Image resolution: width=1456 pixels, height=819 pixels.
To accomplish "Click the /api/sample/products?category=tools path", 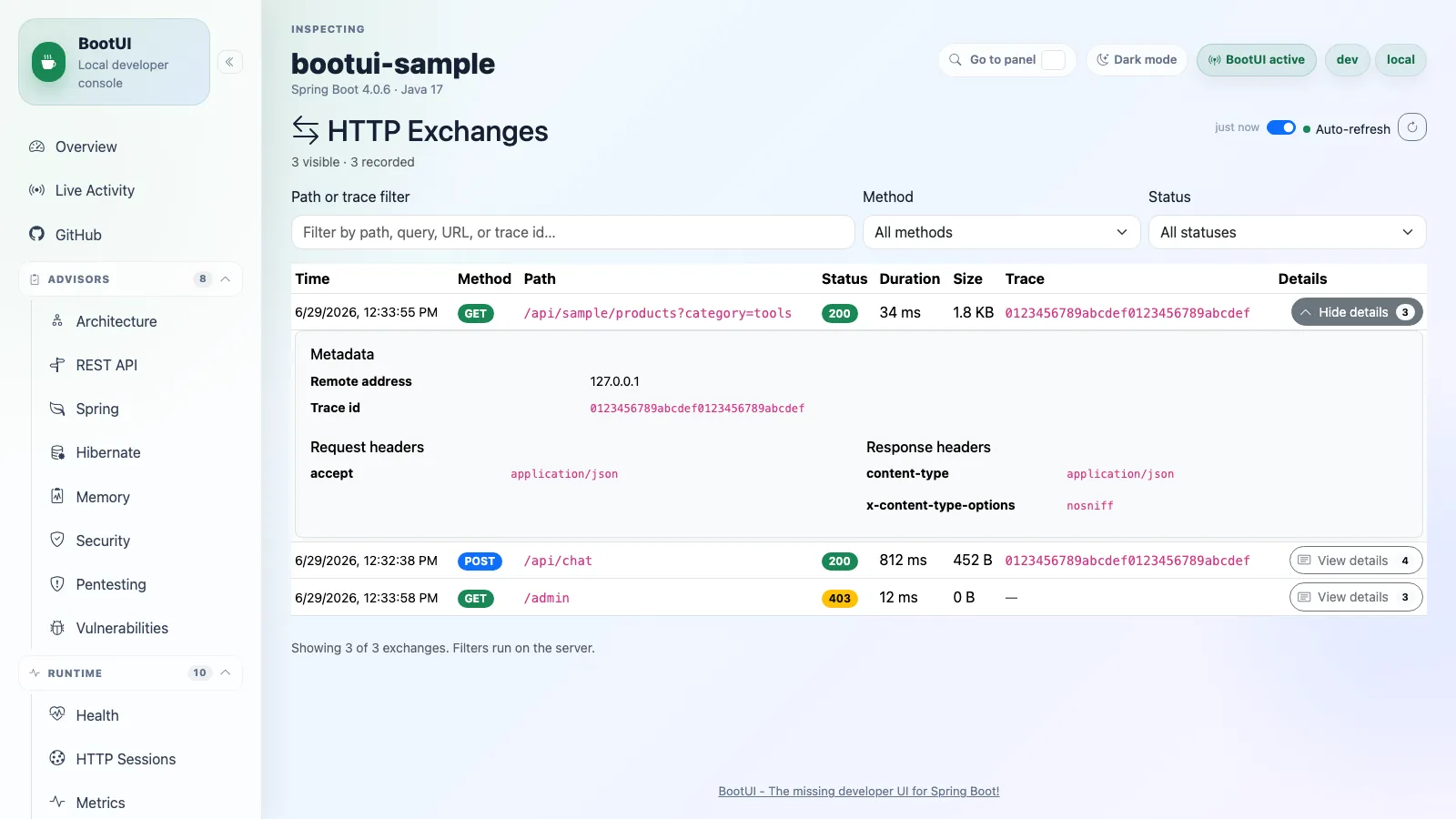I will click(657, 313).
